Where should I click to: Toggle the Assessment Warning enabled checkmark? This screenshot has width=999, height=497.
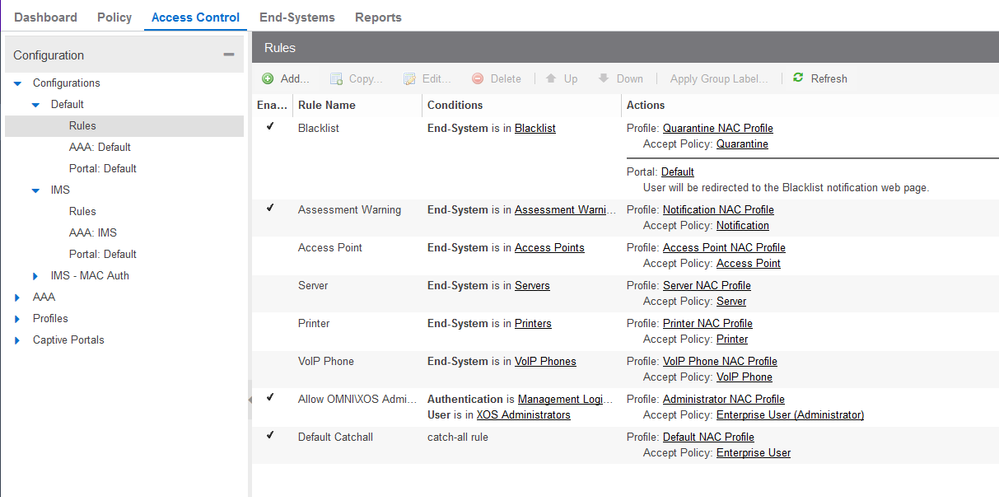(x=270, y=209)
